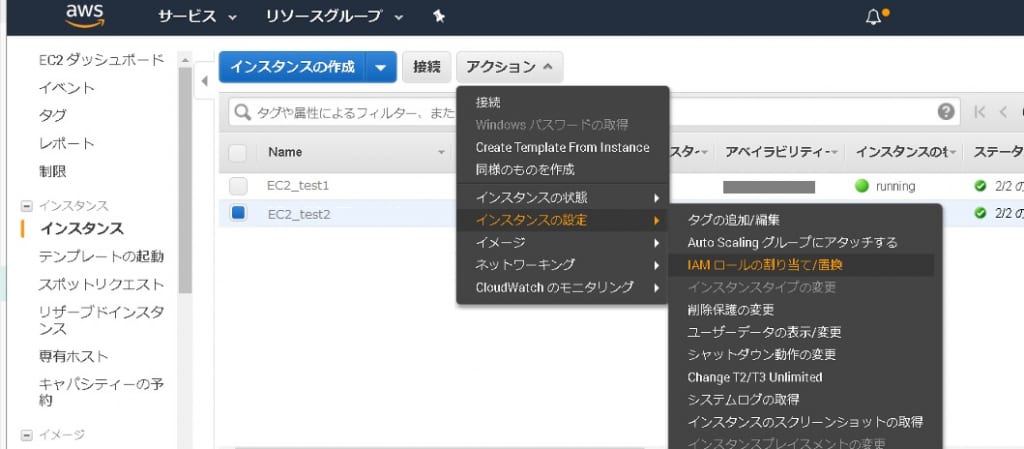Go to previous page of instances
This screenshot has width=1024, height=449.
(x=1003, y=112)
